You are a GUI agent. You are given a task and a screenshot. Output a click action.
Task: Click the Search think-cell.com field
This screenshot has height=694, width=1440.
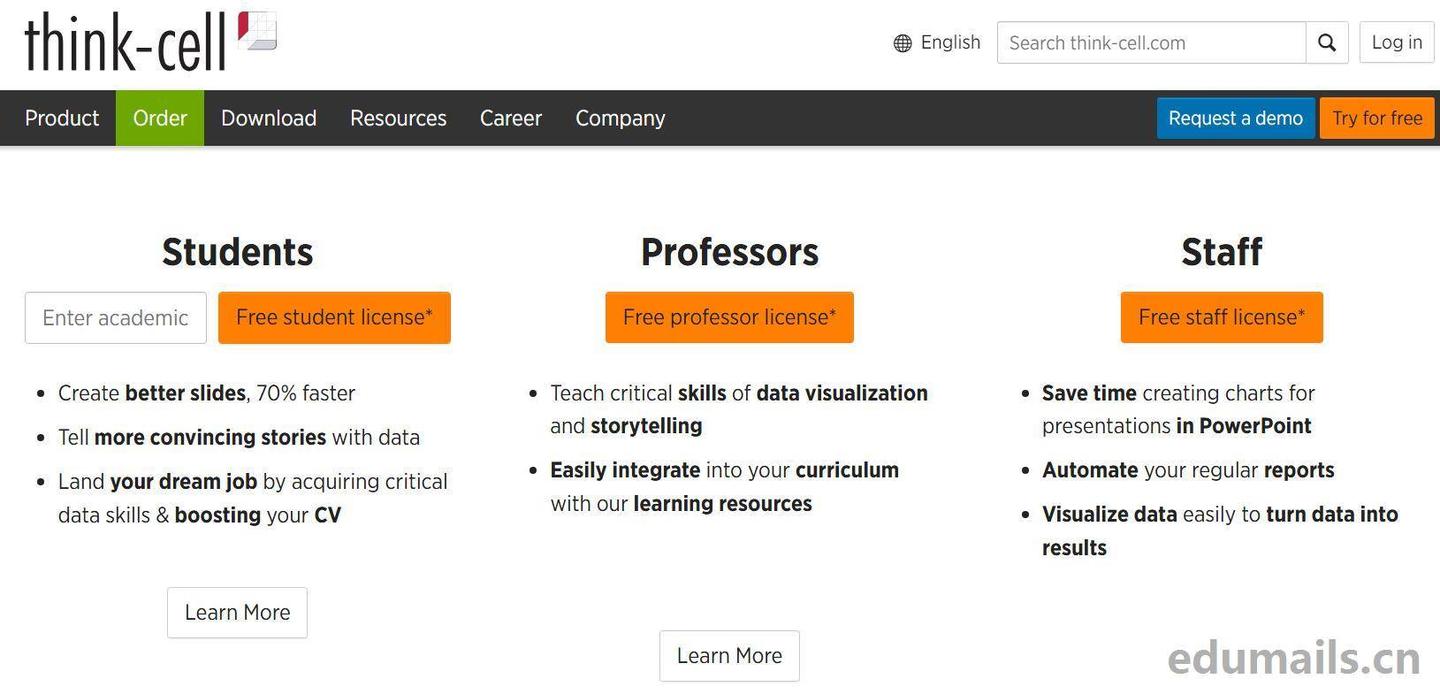click(1151, 43)
